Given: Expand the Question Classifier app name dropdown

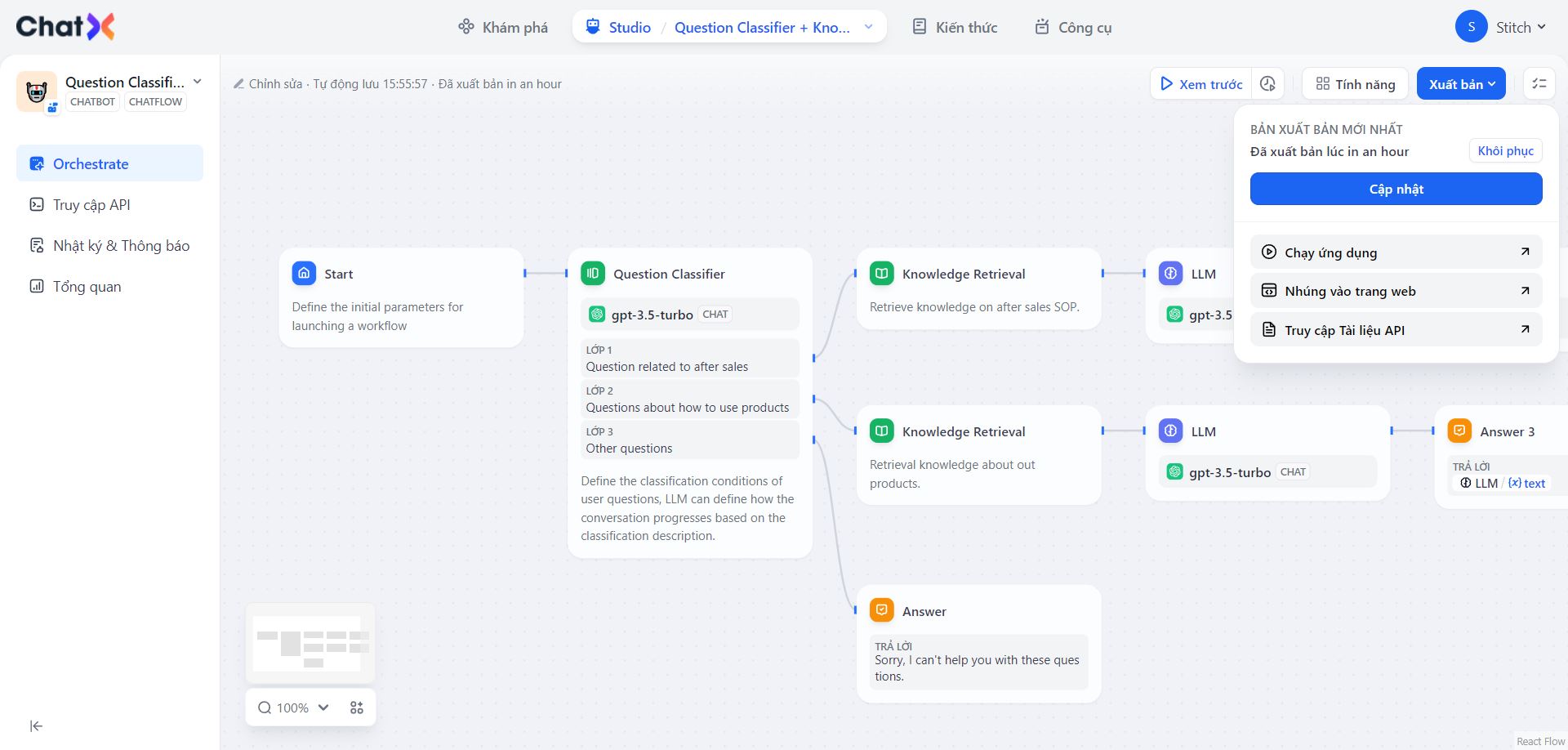Looking at the screenshot, I should (197, 82).
